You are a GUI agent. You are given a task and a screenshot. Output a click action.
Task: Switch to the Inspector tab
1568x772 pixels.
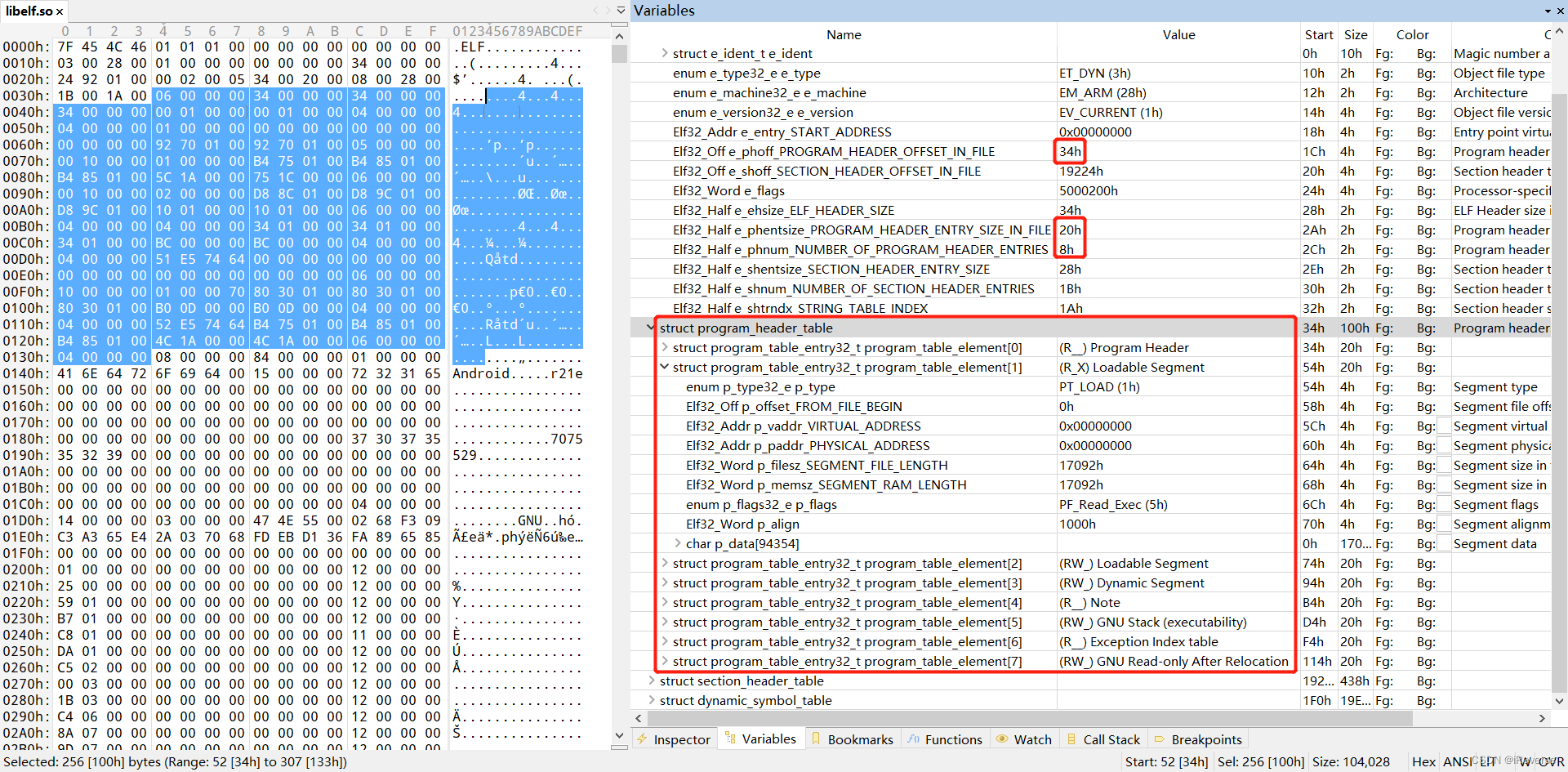[674, 739]
